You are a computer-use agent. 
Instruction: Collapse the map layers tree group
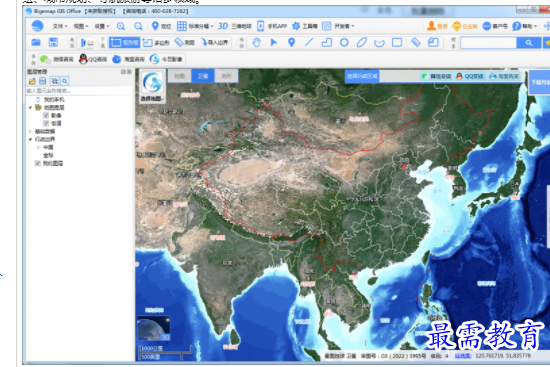pyautogui.click(x=30, y=107)
